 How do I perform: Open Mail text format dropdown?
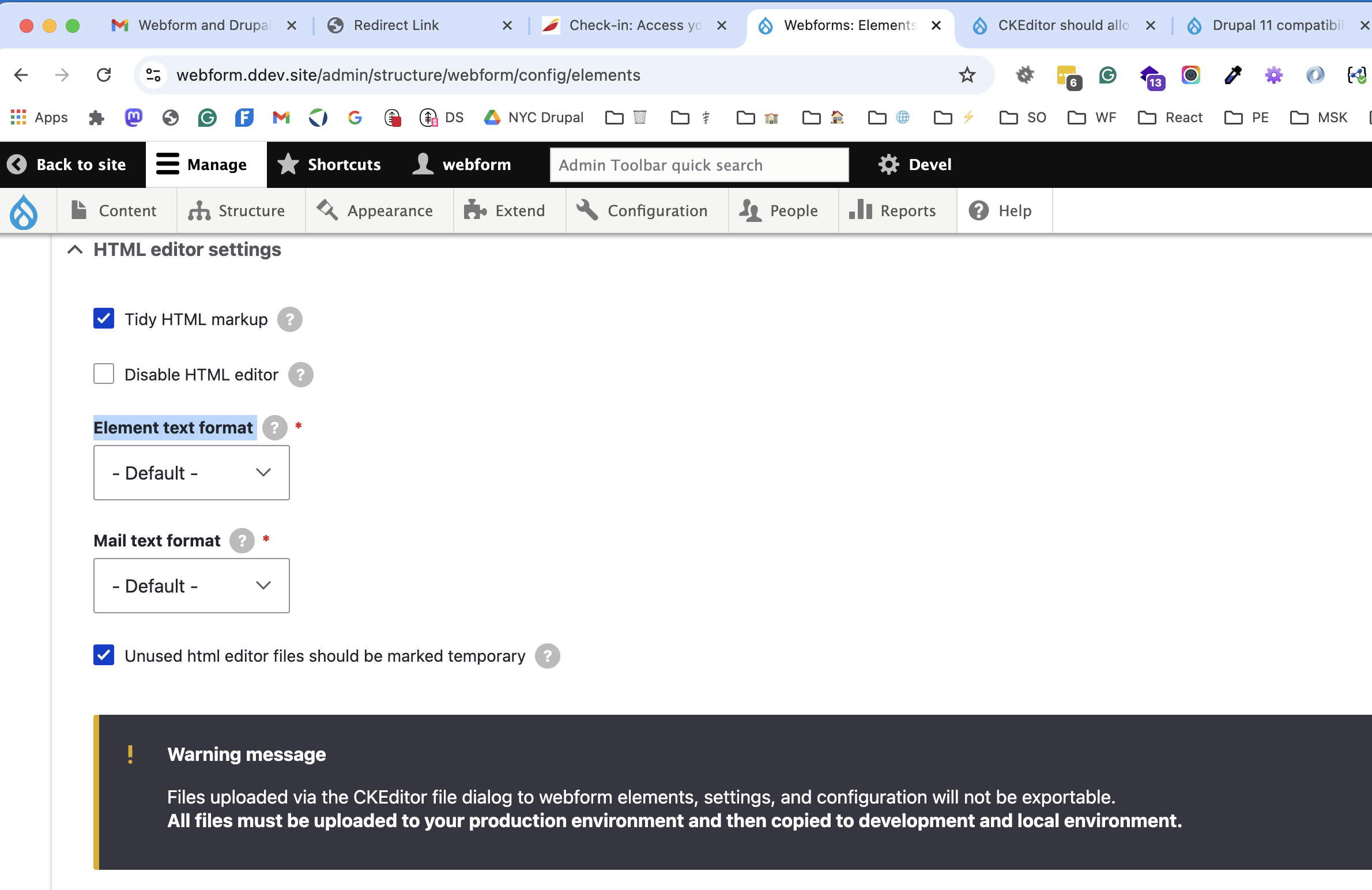[x=191, y=586]
